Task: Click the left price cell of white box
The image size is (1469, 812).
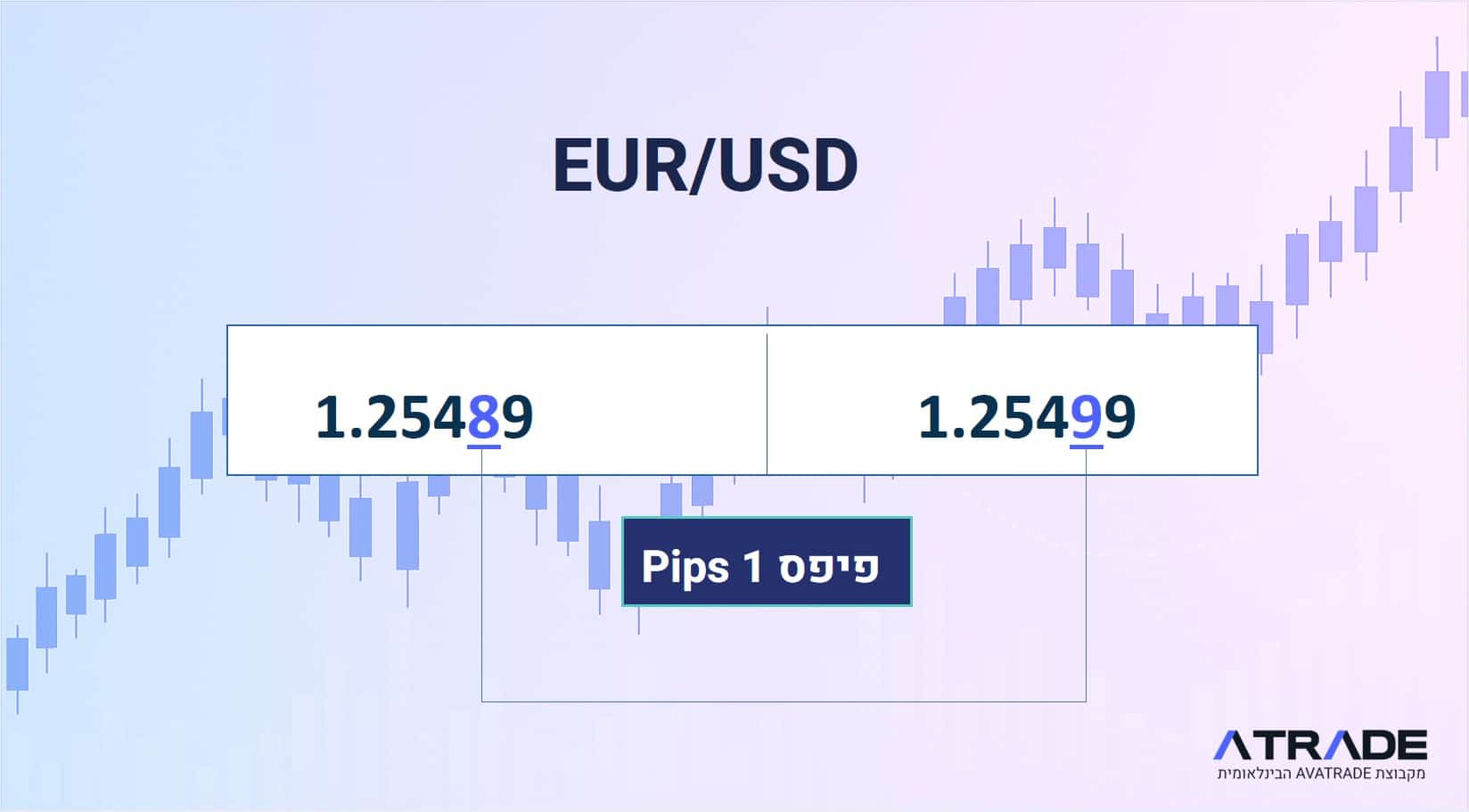Action: [497, 400]
